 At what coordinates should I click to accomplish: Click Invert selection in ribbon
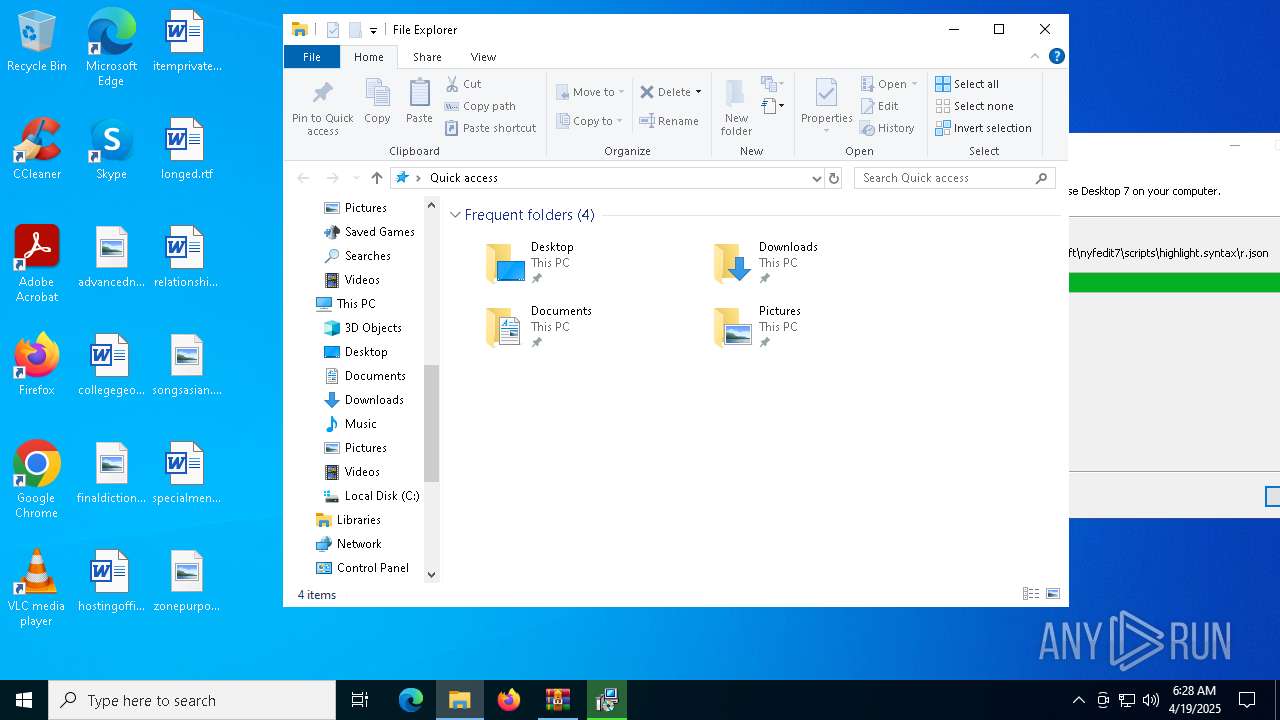(983, 128)
